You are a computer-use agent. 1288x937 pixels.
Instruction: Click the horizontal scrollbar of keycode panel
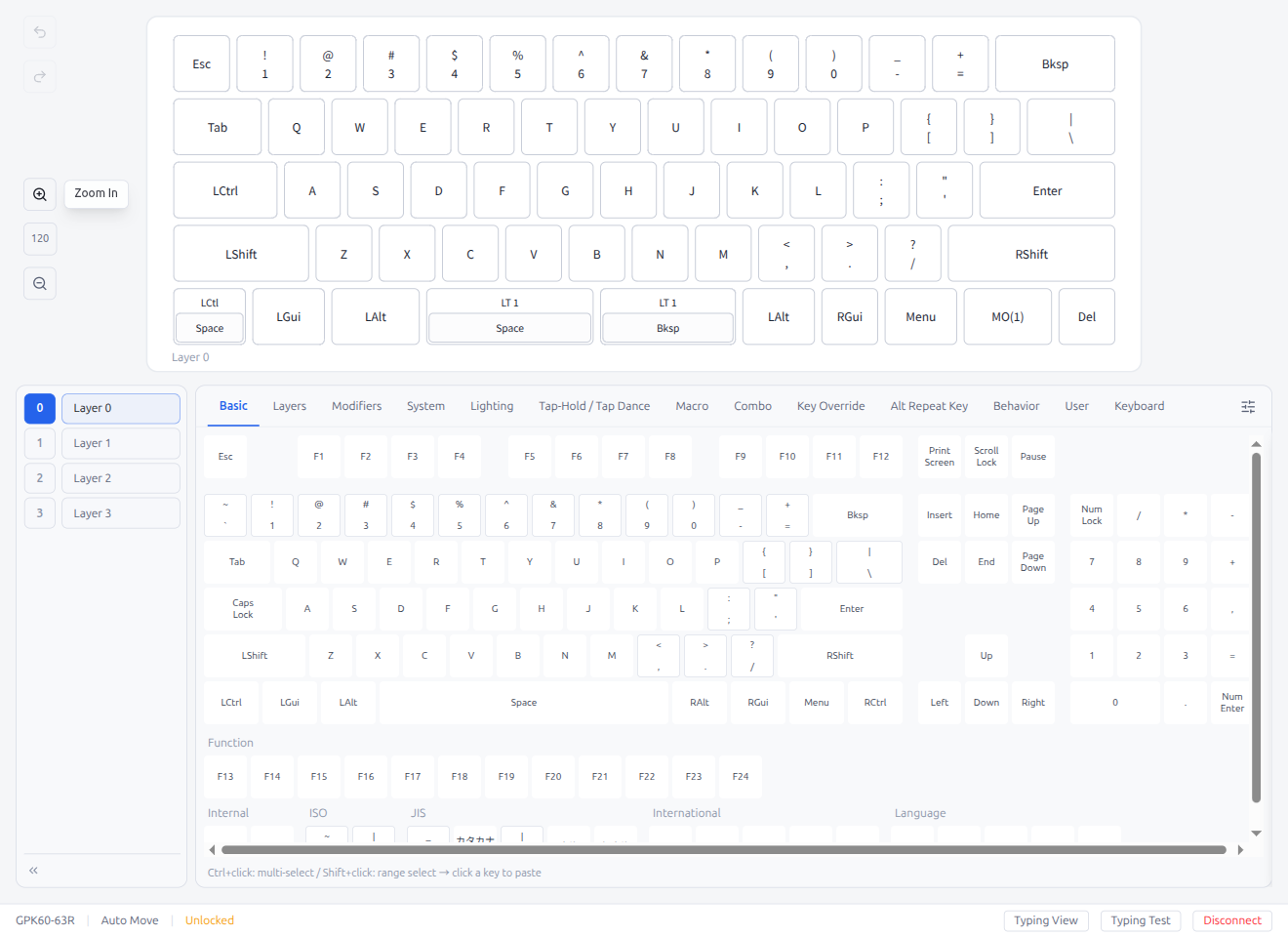[x=722, y=850]
